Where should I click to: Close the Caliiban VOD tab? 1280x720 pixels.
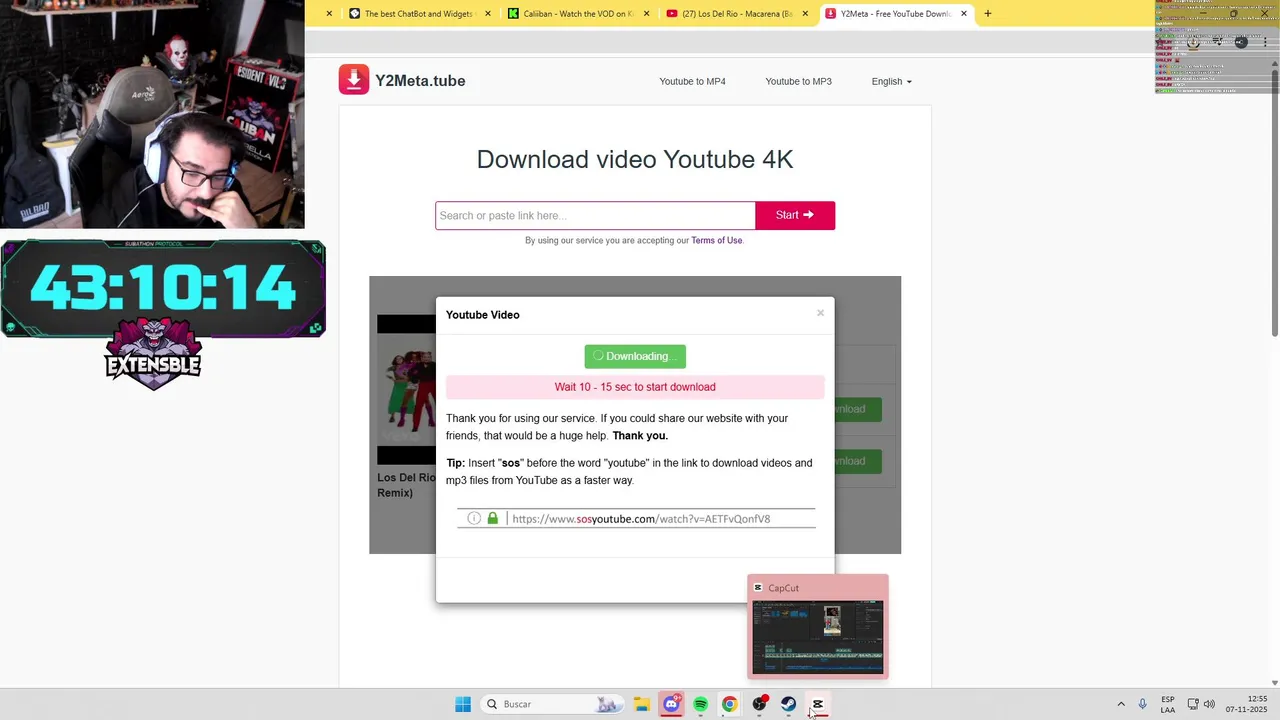point(647,14)
